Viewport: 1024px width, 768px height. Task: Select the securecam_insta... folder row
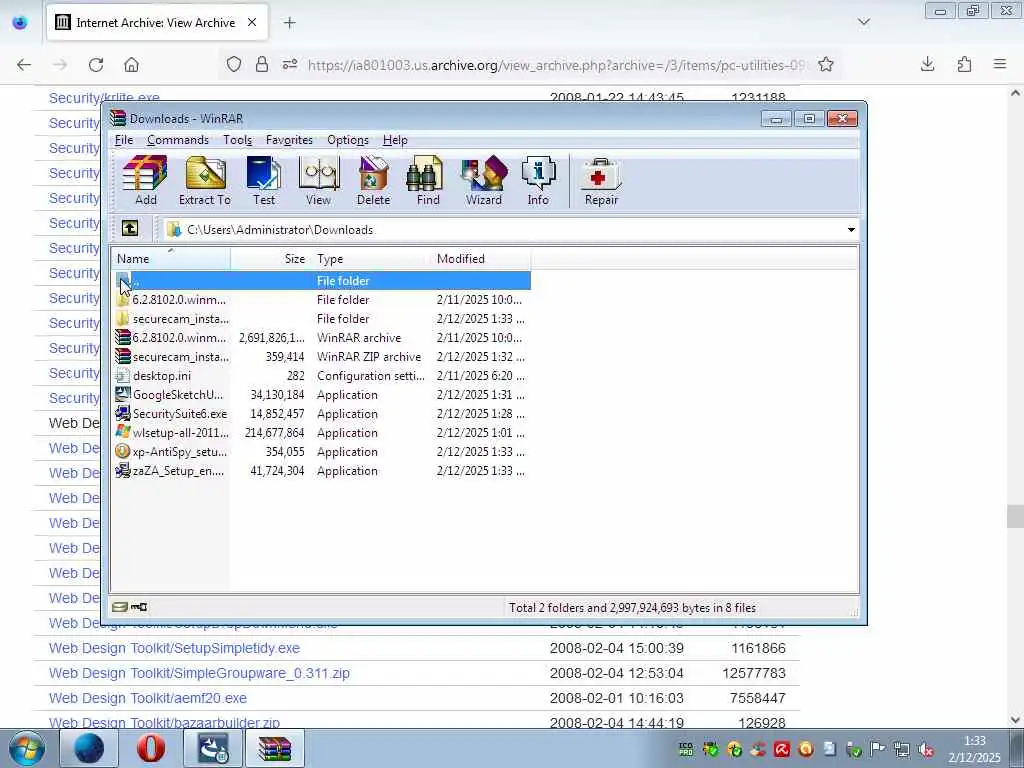coord(321,319)
